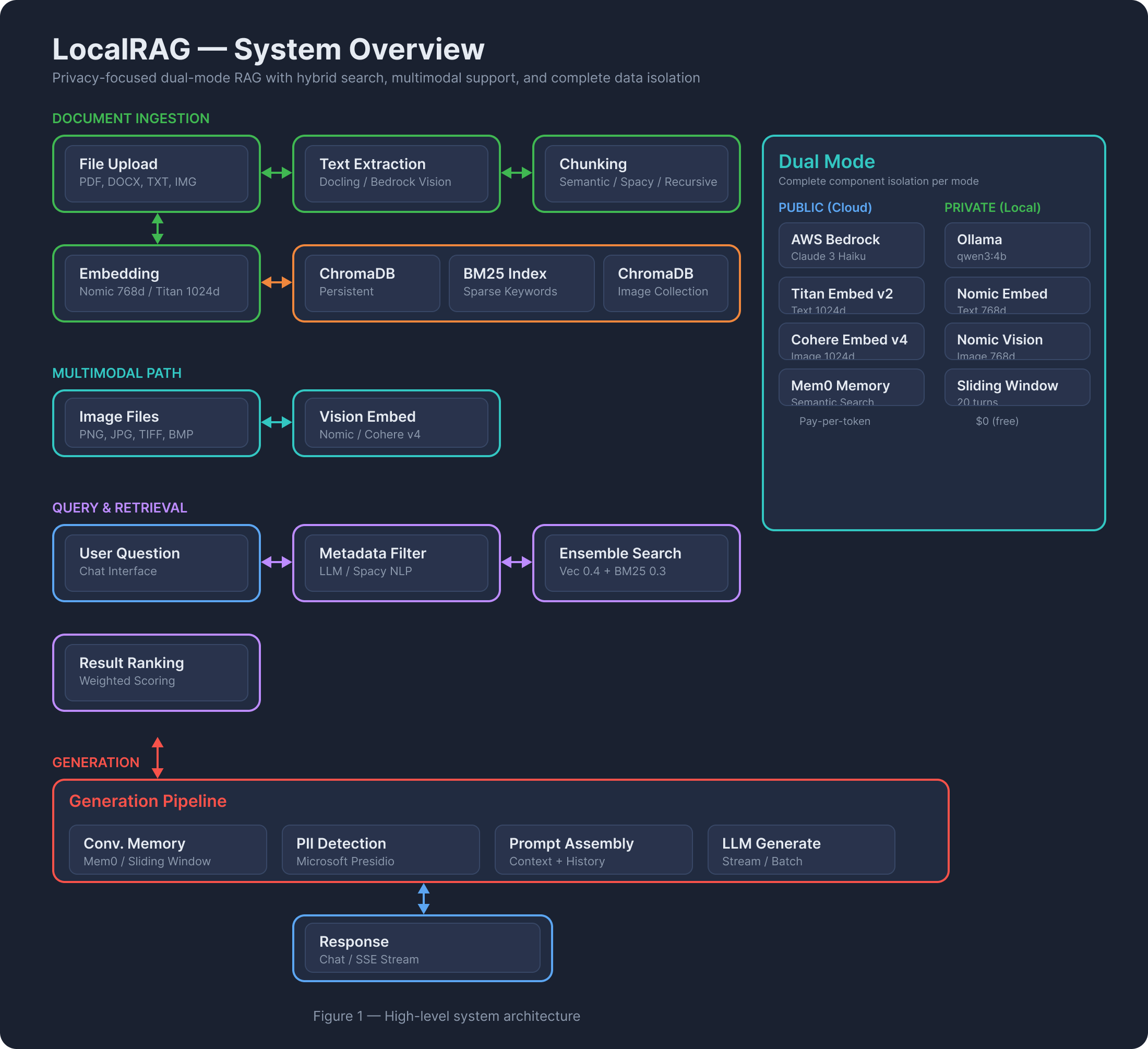Click the PRIVATE (Local) label
Image resolution: width=1148 pixels, height=1049 pixels.
(x=992, y=207)
